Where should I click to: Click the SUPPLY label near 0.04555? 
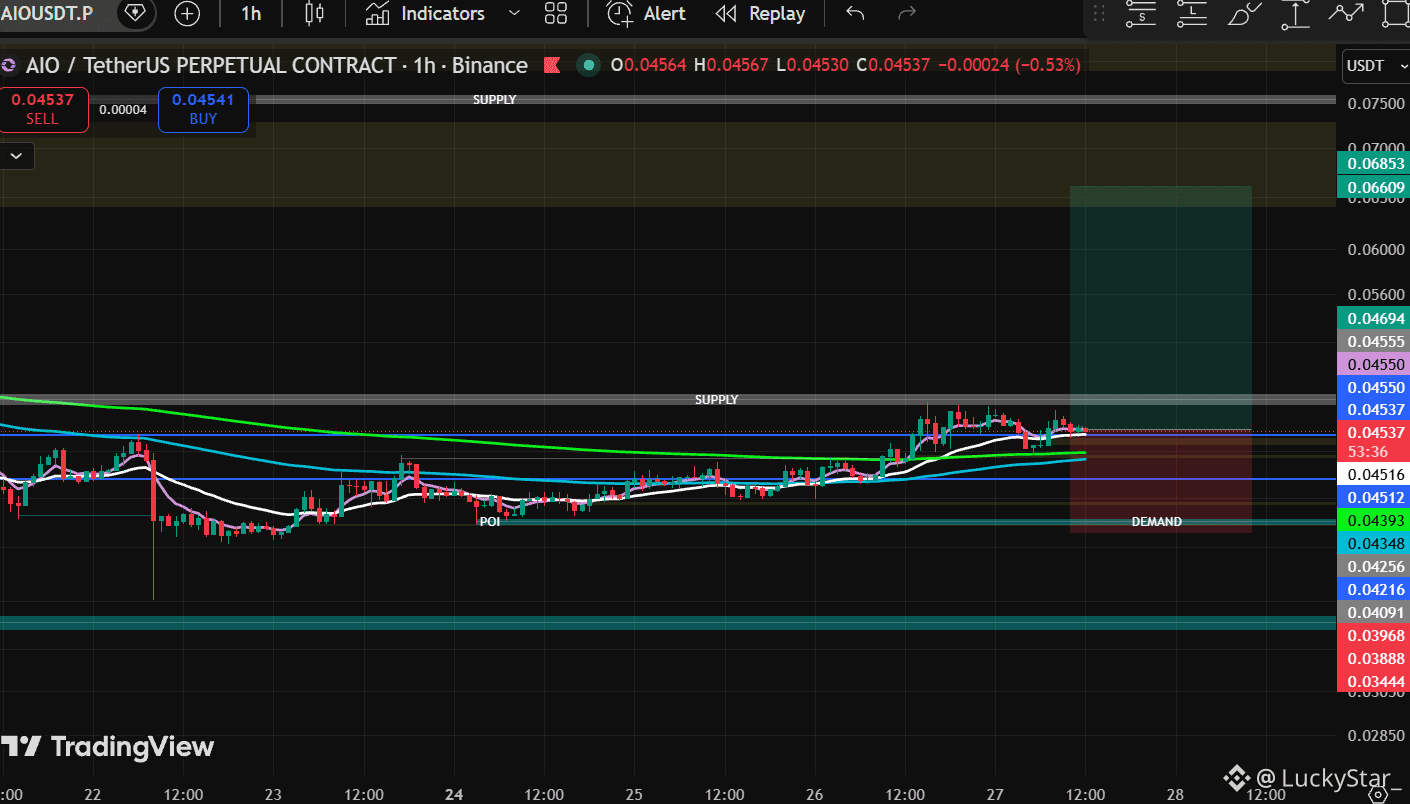[717, 400]
